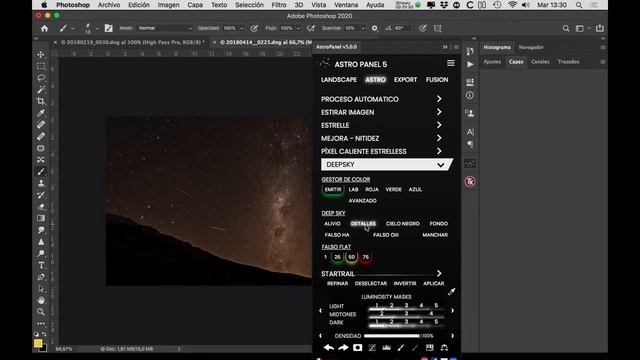
Task: Click the AstroPanel eyedropper icon
Action: [451, 291]
